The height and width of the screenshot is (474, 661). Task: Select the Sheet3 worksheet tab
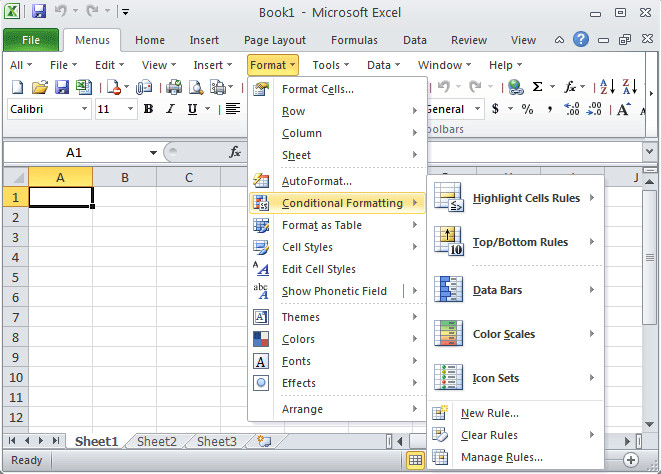coord(217,441)
